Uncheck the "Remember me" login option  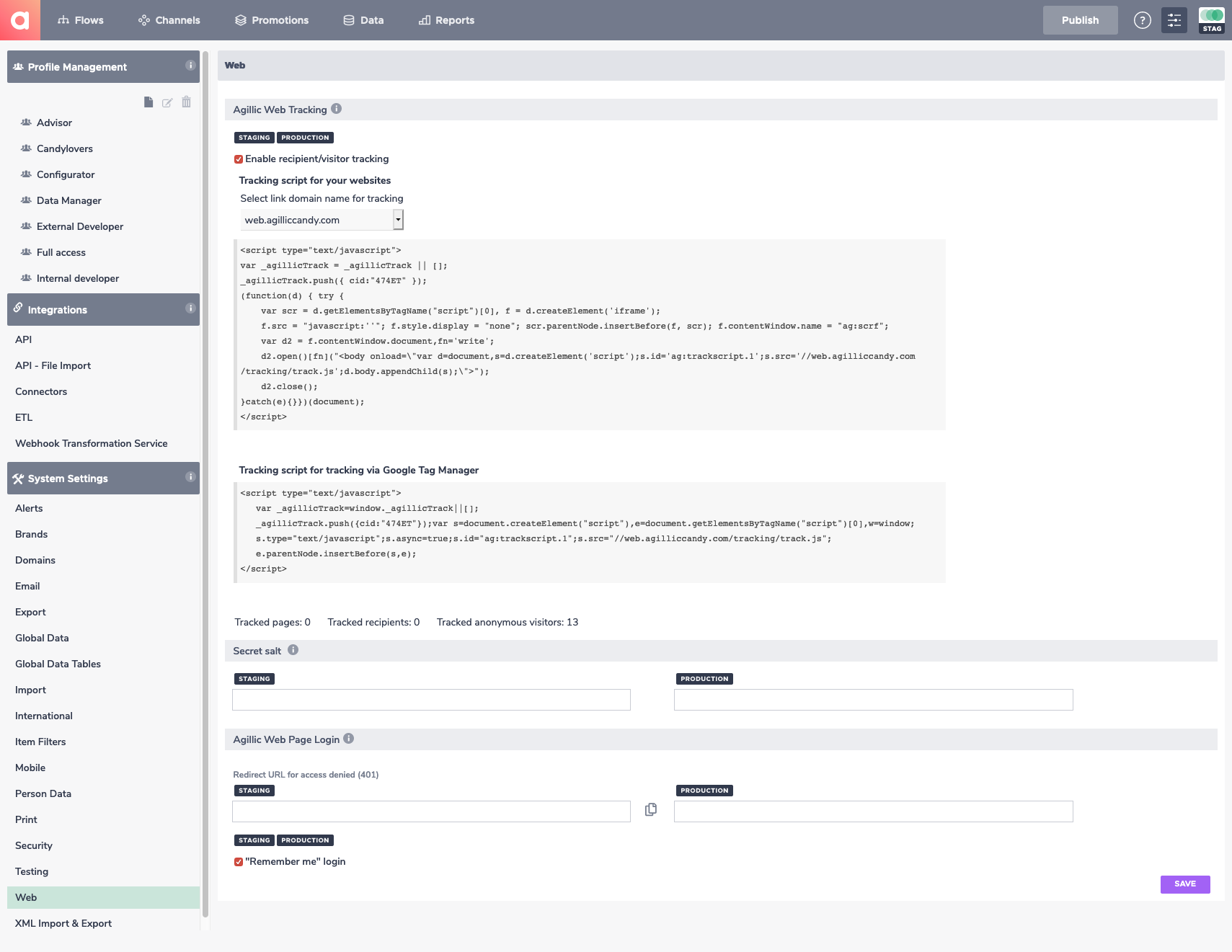coord(239,861)
